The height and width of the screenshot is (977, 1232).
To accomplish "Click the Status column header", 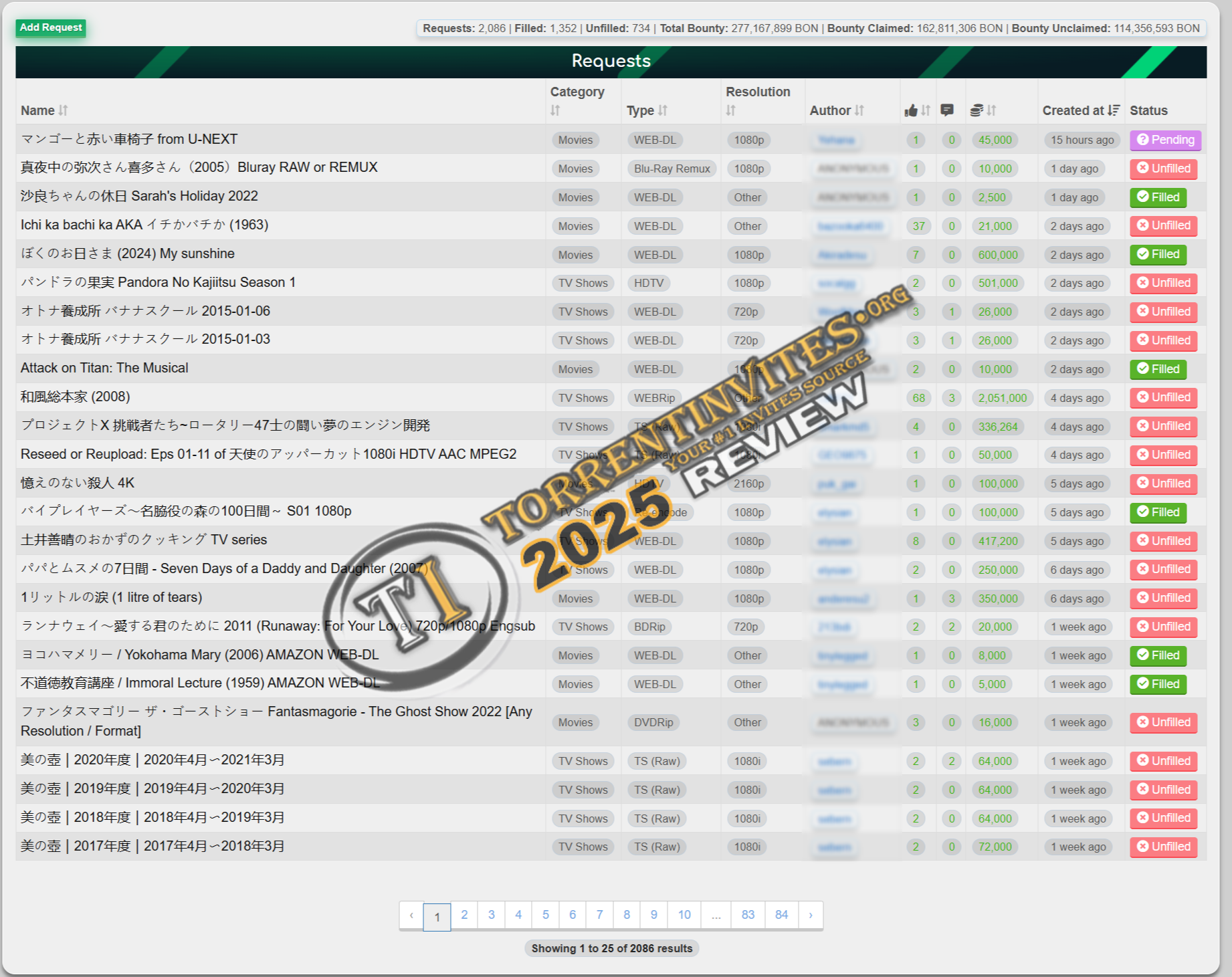I will click(1148, 110).
